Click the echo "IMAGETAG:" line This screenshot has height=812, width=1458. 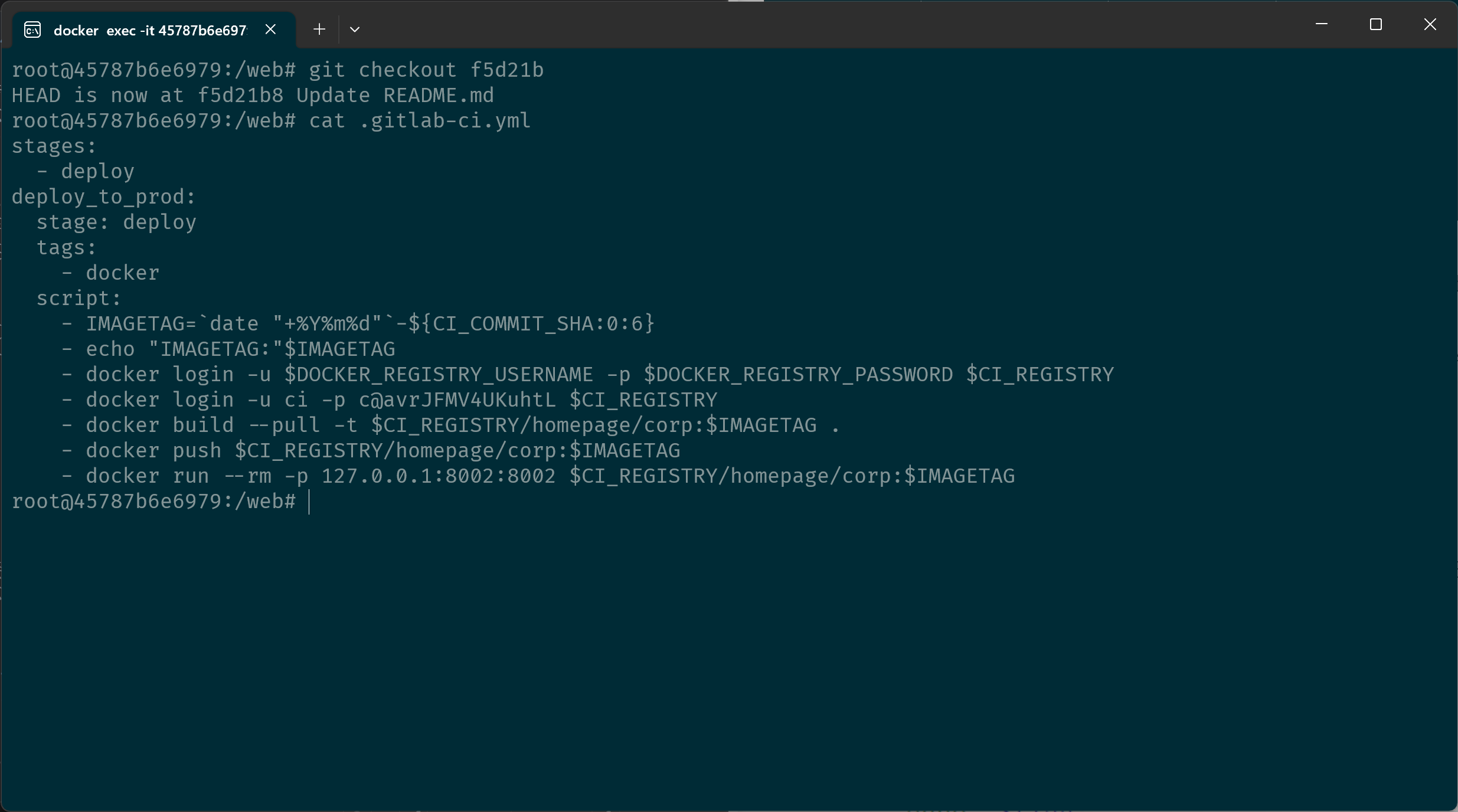(228, 349)
